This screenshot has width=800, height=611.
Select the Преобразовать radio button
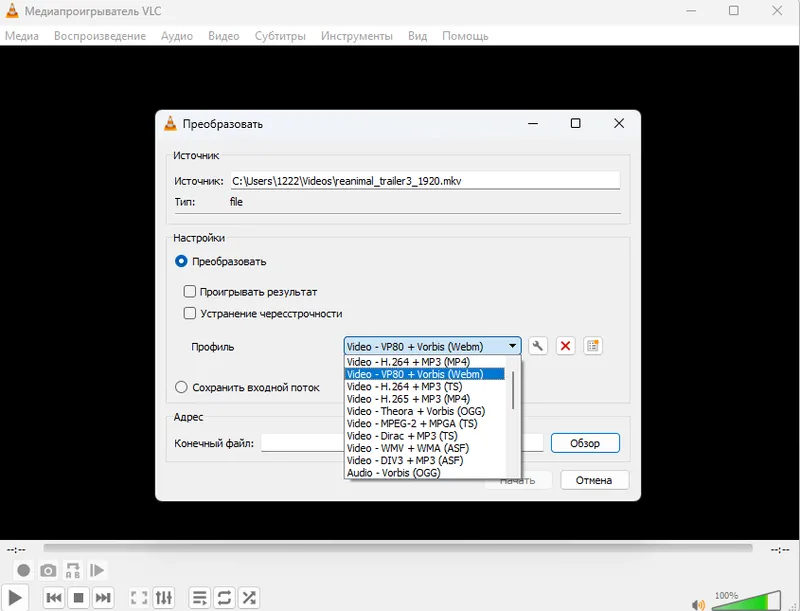(181, 261)
